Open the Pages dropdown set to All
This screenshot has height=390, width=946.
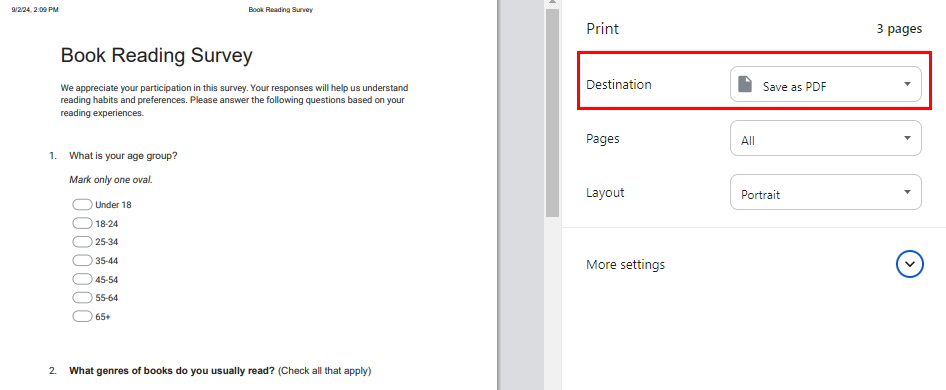pos(825,138)
